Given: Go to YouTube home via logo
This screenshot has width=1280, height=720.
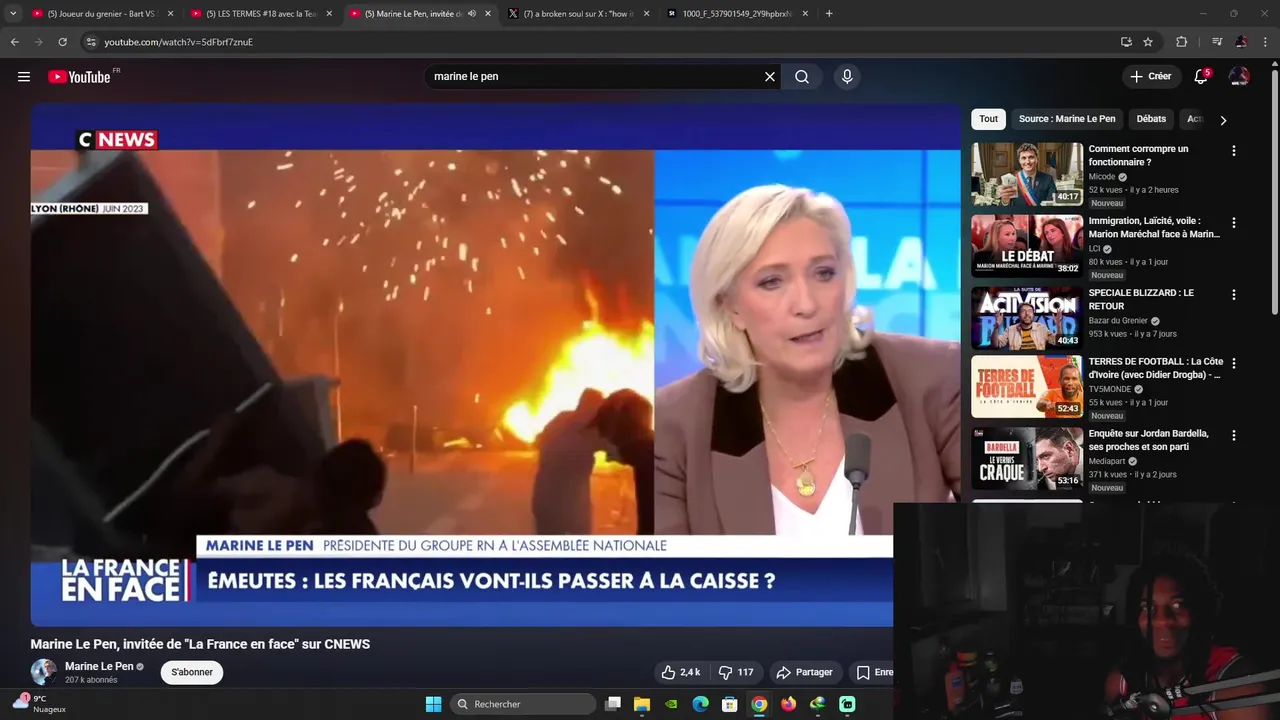Looking at the screenshot, I should pos(79,77).
